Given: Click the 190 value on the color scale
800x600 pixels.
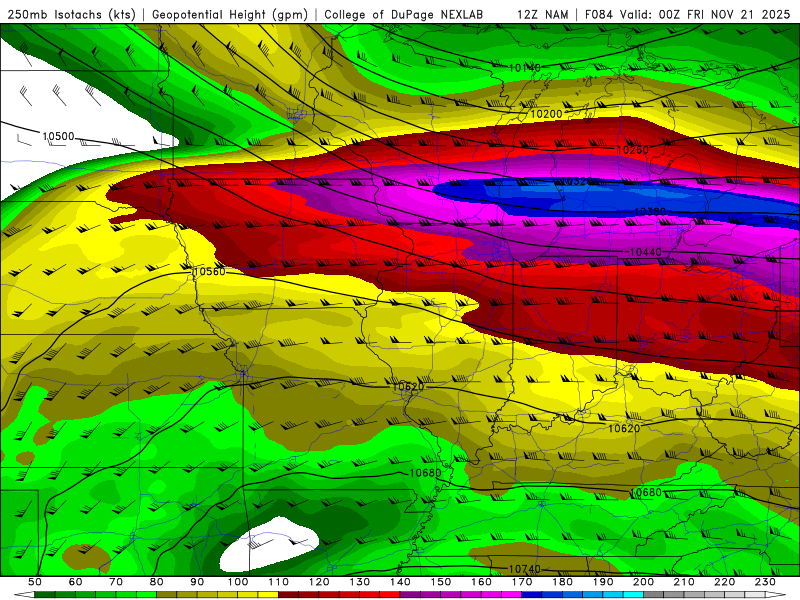Looking at the screenshot, I should pyautogui.click(x=603, y=582).
